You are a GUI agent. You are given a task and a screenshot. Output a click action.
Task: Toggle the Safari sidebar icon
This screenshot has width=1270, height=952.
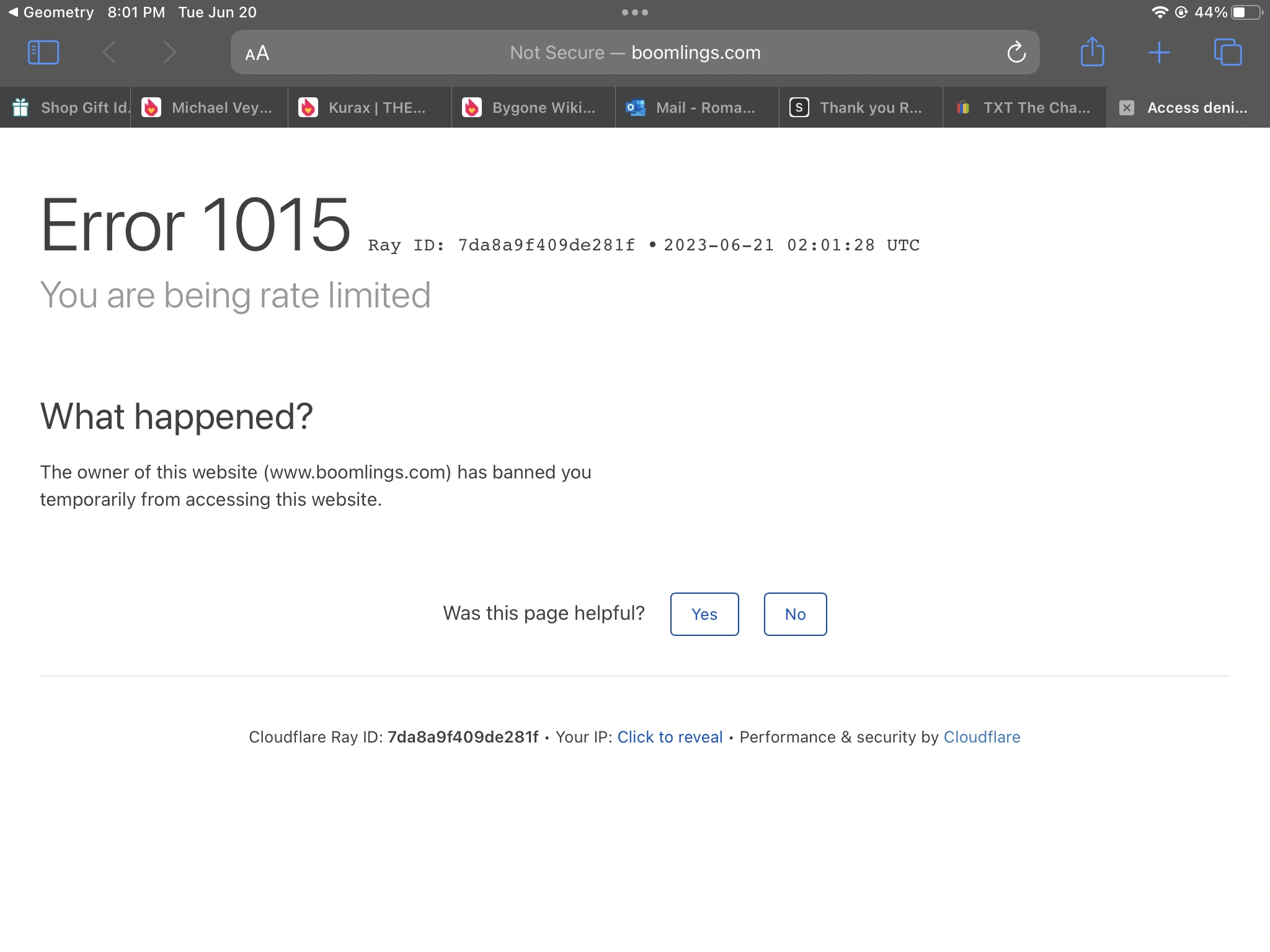(43, 53)
